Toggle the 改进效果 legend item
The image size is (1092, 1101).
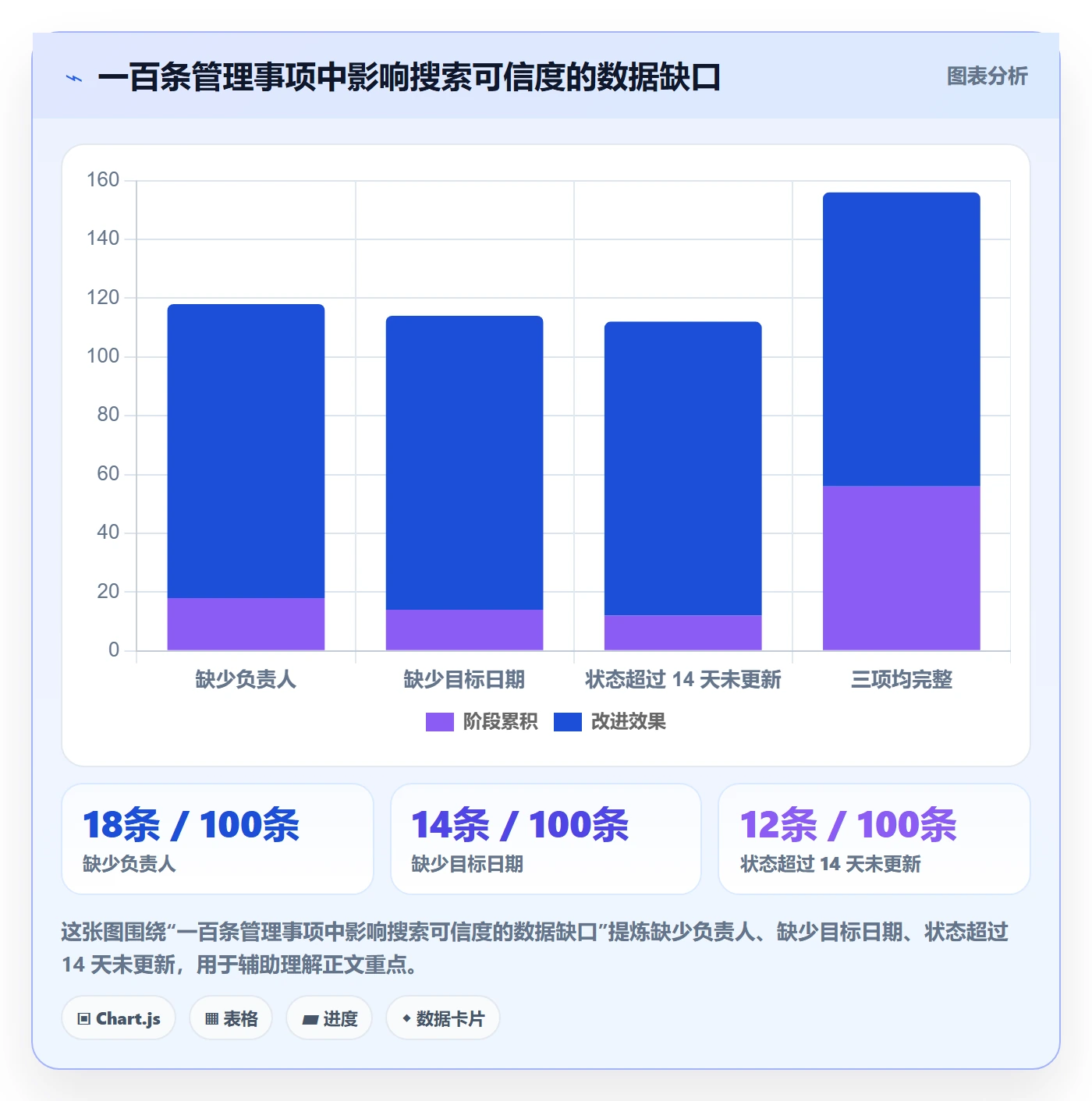coord(610,722)
